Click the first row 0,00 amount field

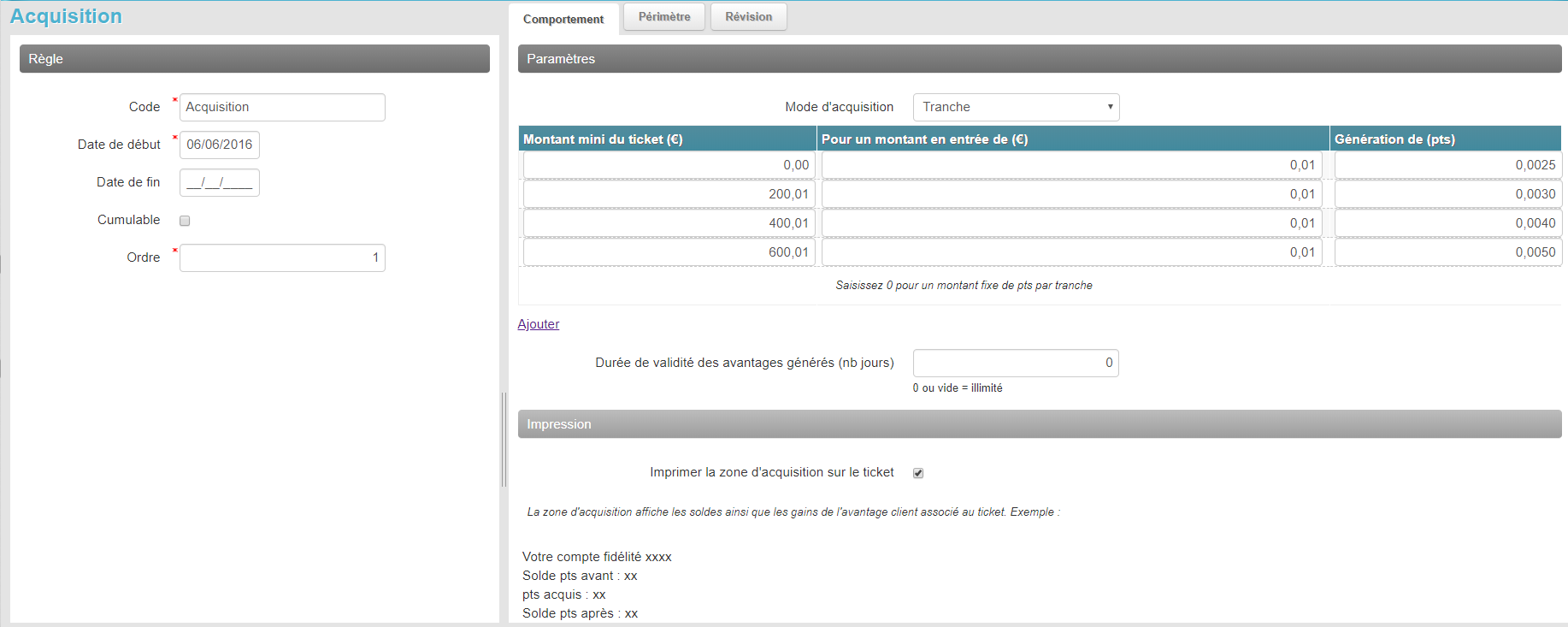[669, 165]
